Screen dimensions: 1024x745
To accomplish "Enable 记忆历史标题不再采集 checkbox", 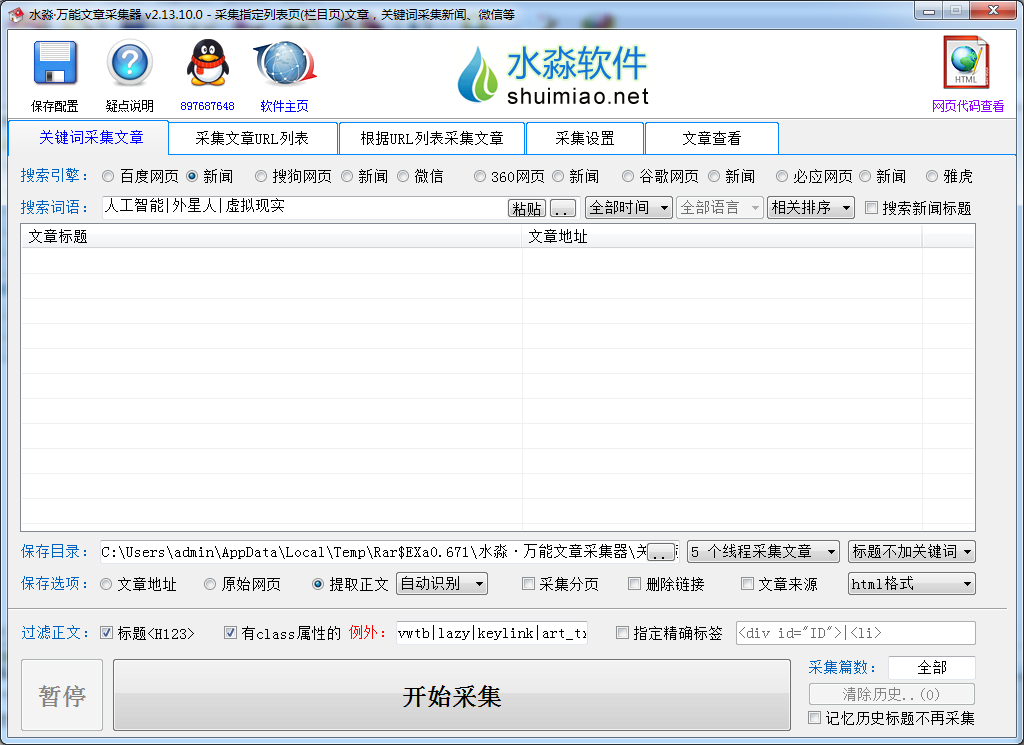I will [x=814, y=718].
